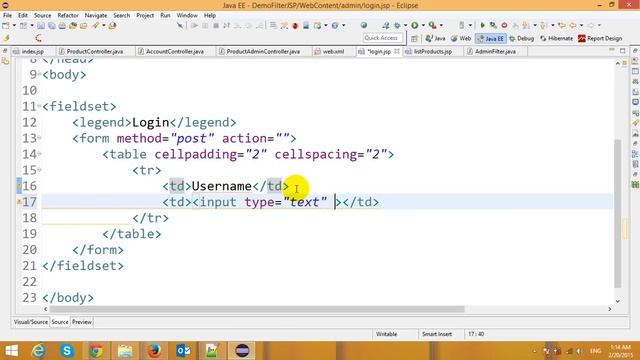
Task: Collapse the body tag fold at line 9
Action: point(39,74)
